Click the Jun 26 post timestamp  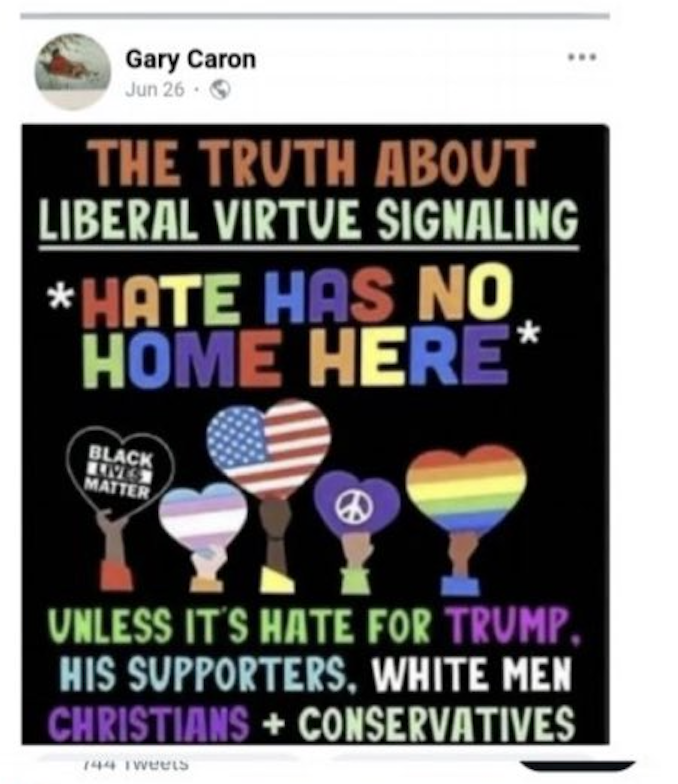click(155, 90)
